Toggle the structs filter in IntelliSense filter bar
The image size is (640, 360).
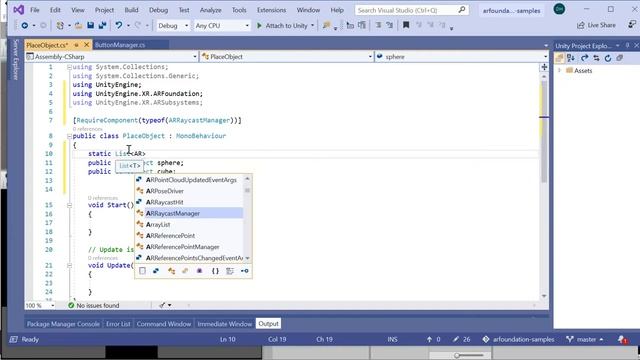pos(156,271)
